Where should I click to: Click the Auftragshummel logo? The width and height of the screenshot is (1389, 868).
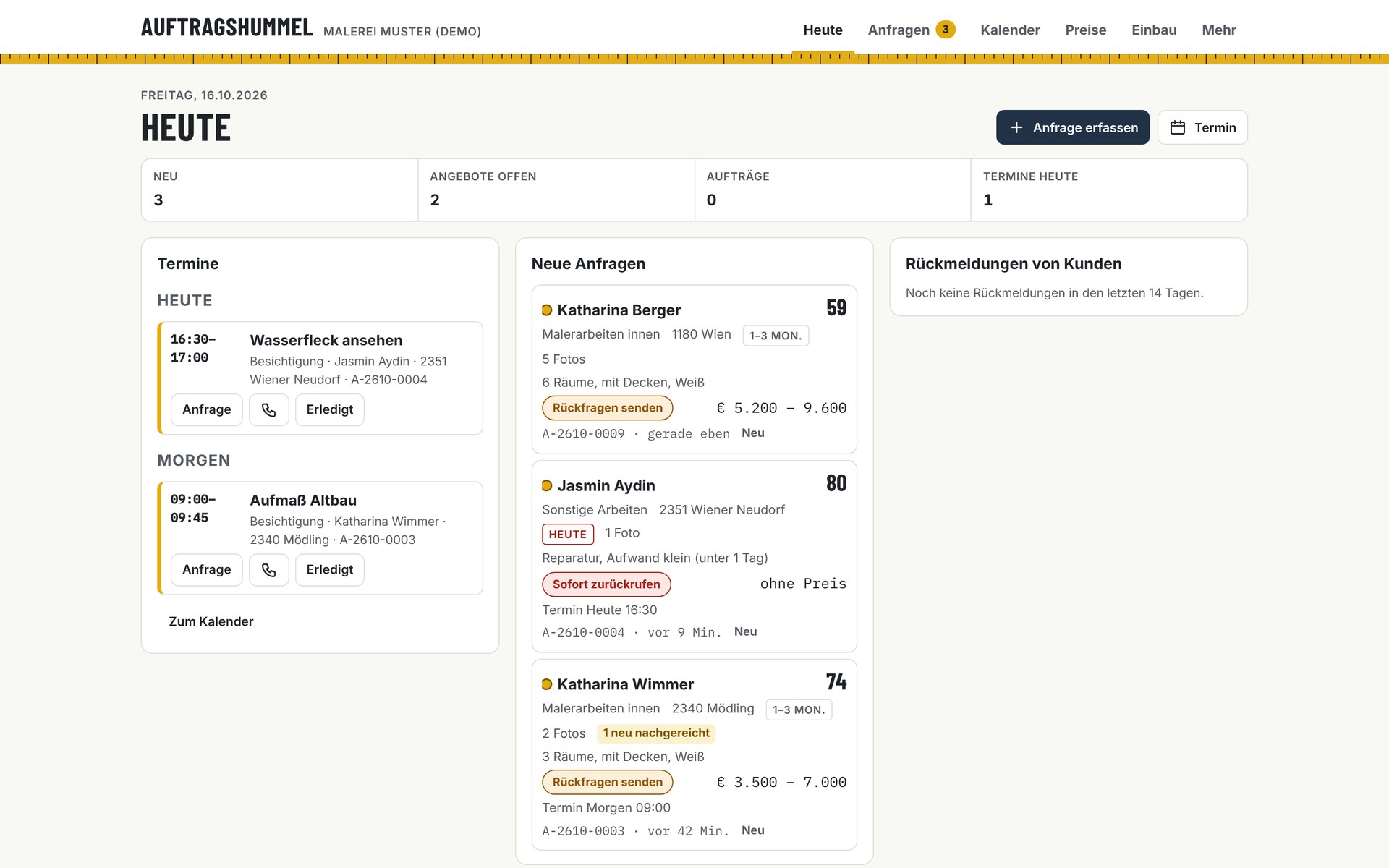226,27
